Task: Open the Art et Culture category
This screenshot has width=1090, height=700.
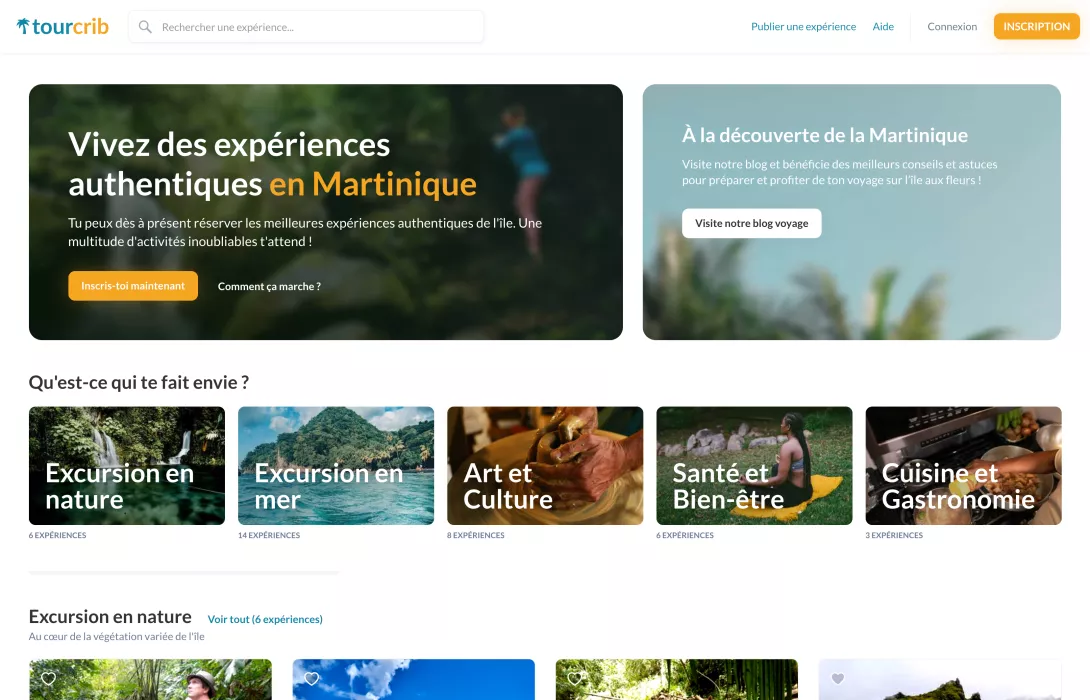Action: [545, 466]
